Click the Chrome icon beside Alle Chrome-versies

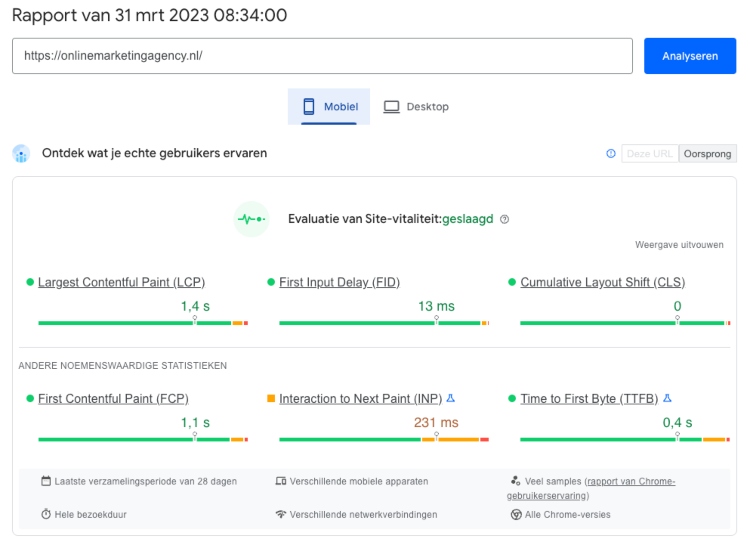click(516, 515)
